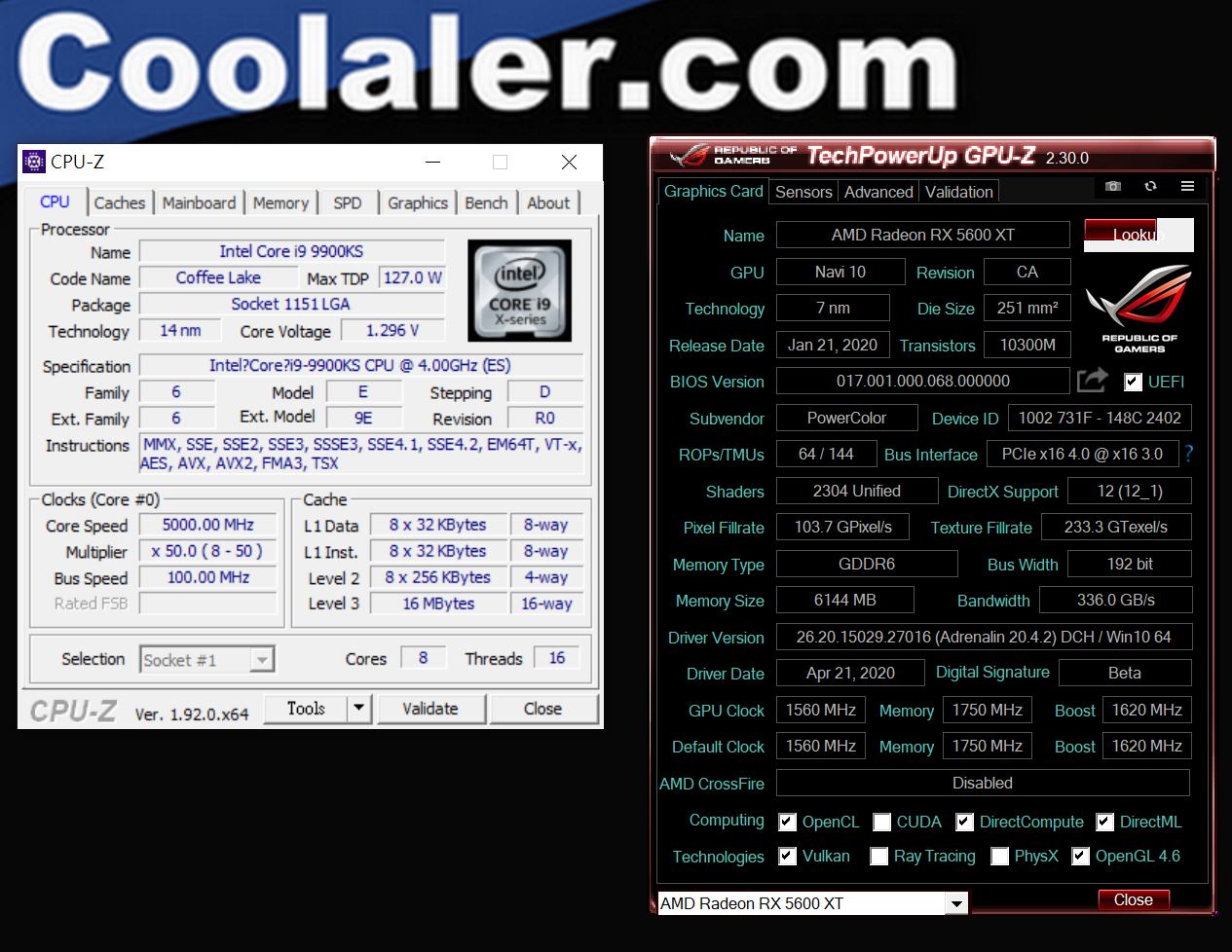Image resolution: width=1232 pixels, height=952 pixels.
Task: Click the Tools button in CPU-Z
Action: pos(306,709)
